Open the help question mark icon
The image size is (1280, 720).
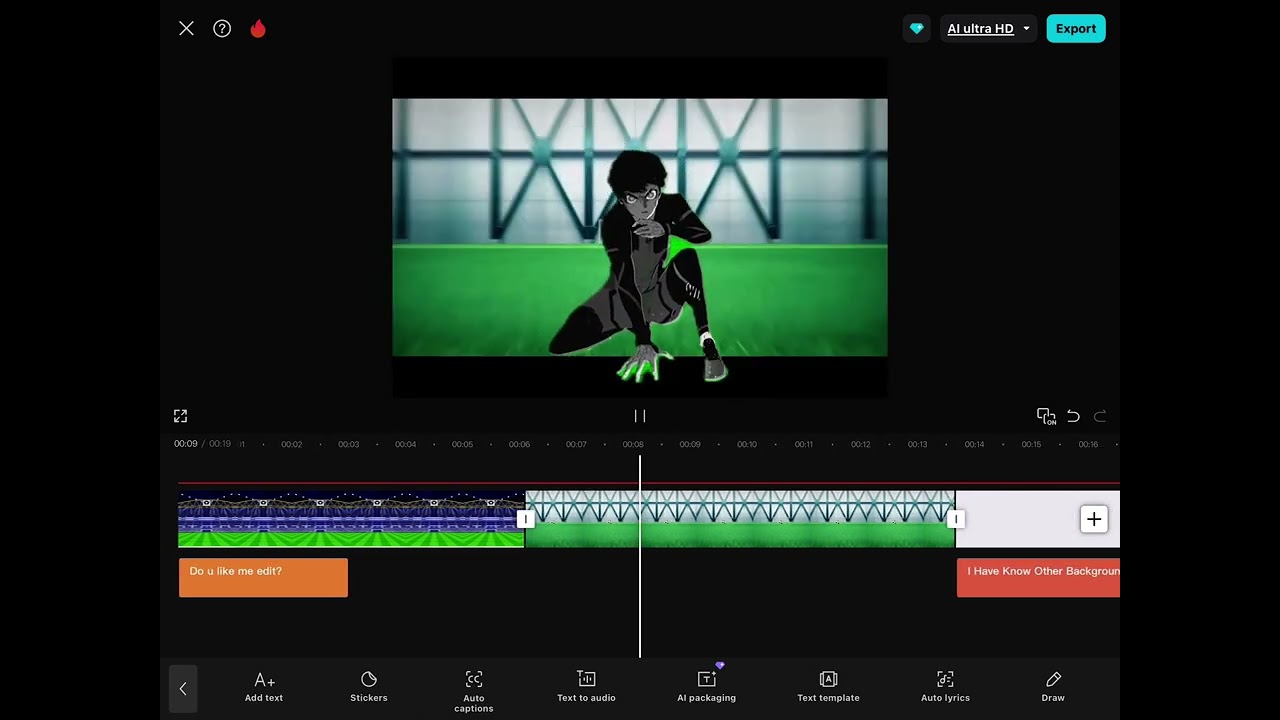click(222, 29)
